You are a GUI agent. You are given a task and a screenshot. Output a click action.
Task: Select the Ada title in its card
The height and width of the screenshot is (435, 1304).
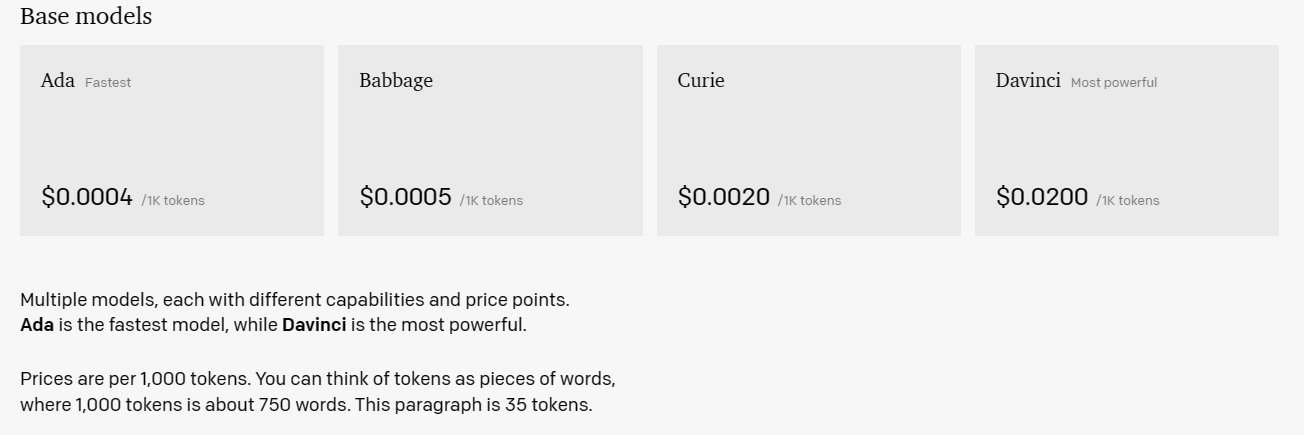point(58,81)
